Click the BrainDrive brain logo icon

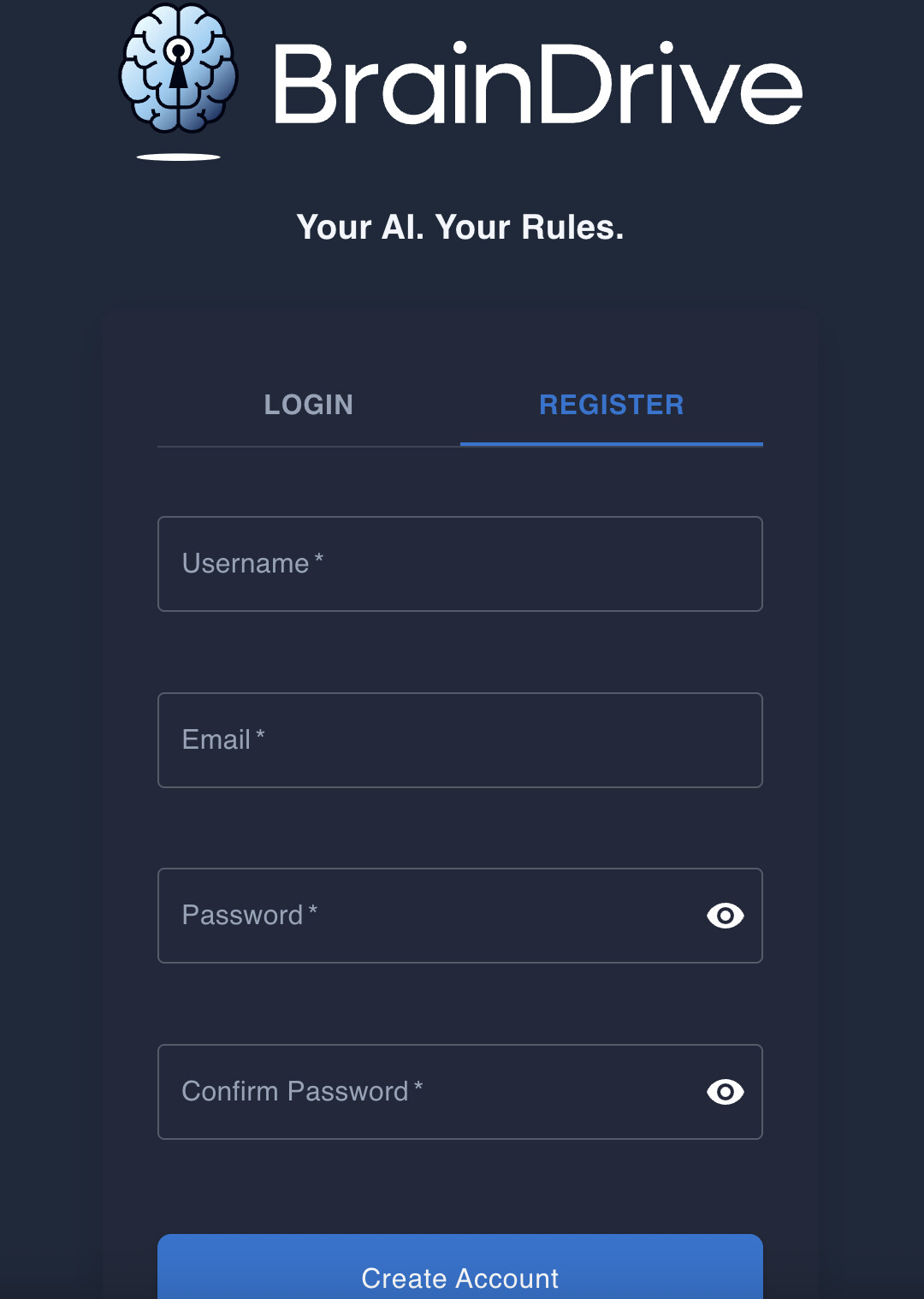pyautogui.click(x=179, y=70)
